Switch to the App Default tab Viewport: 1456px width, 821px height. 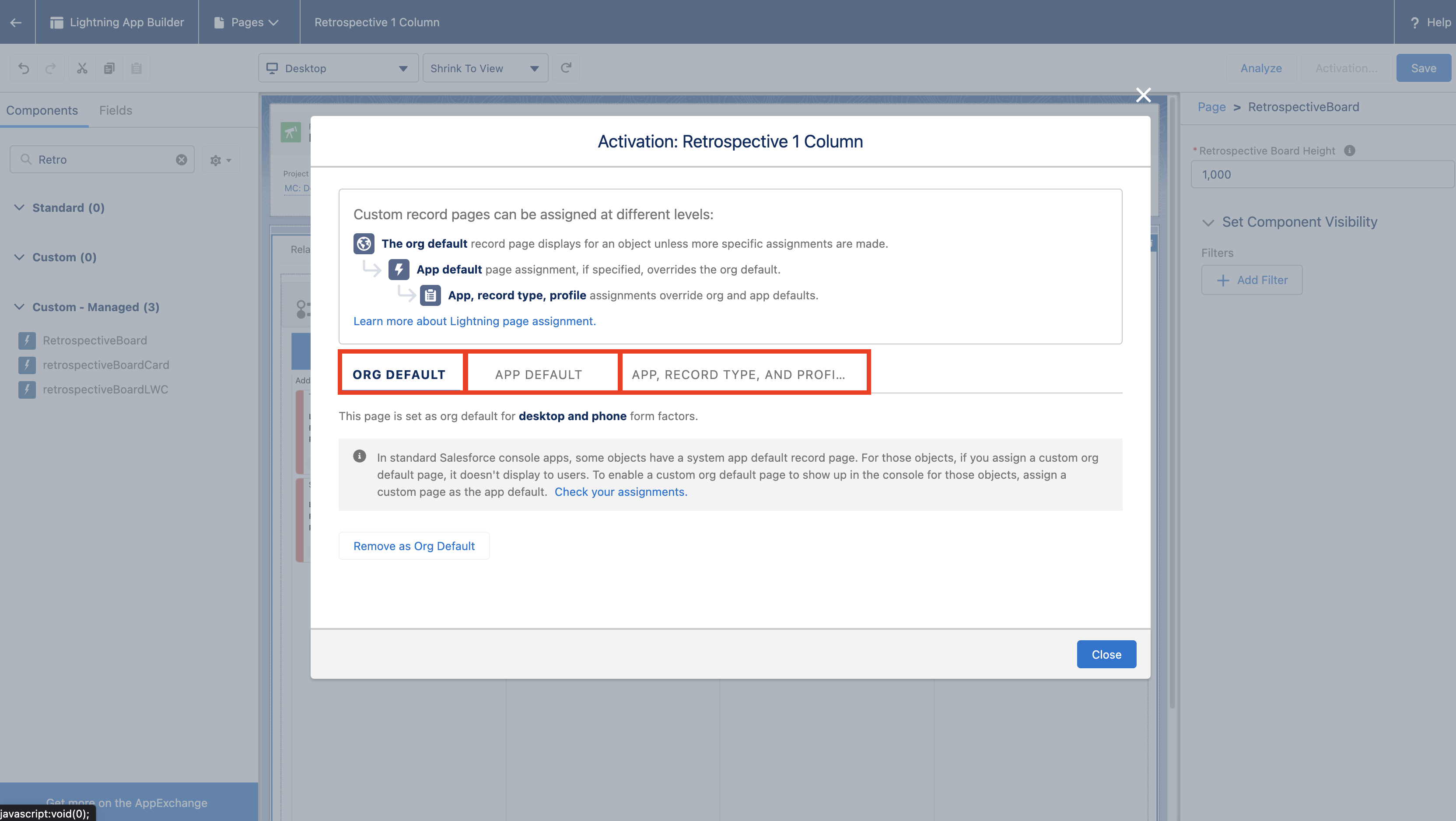[538, 374]
